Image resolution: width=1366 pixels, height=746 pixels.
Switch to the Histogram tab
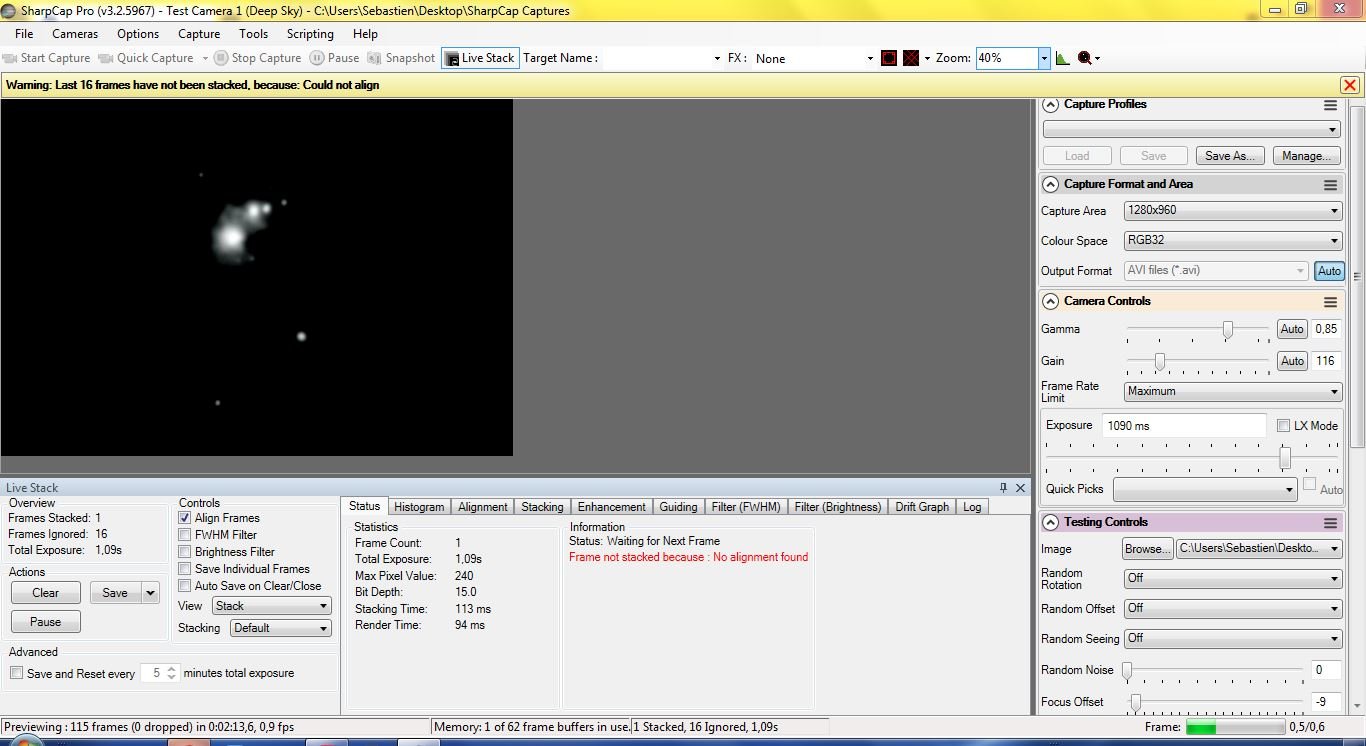pos(419,507)
